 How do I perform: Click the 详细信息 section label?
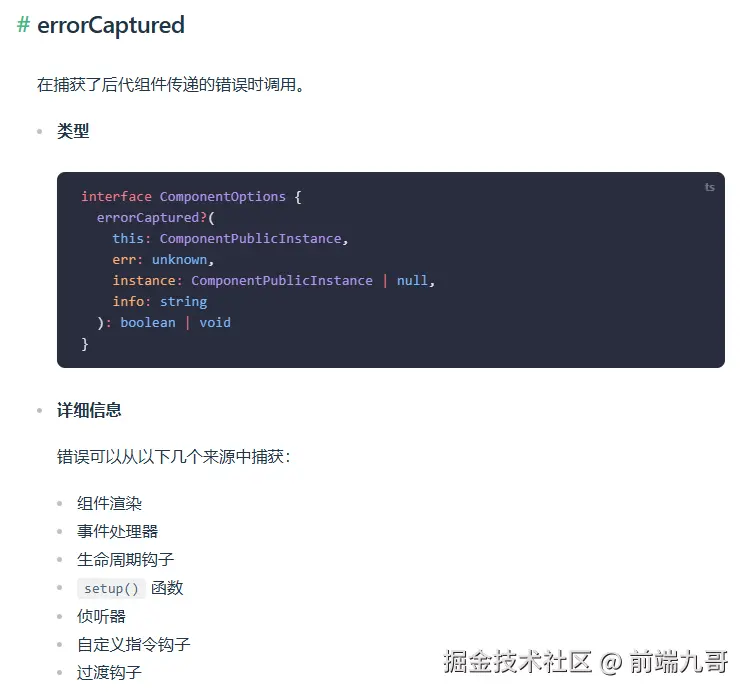(x=89, y=410)
